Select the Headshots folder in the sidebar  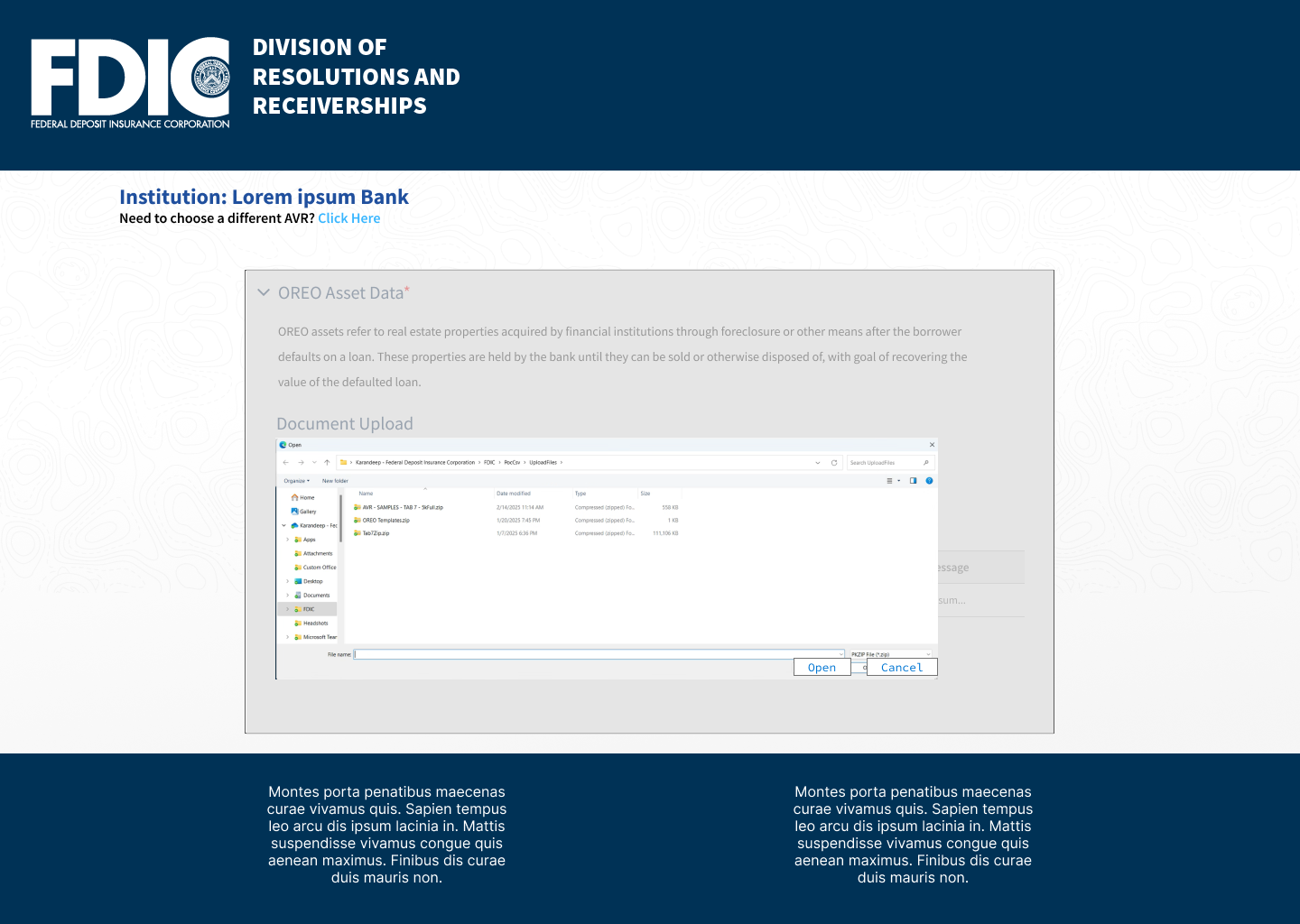pyautogui.click(x=311, y=624)
